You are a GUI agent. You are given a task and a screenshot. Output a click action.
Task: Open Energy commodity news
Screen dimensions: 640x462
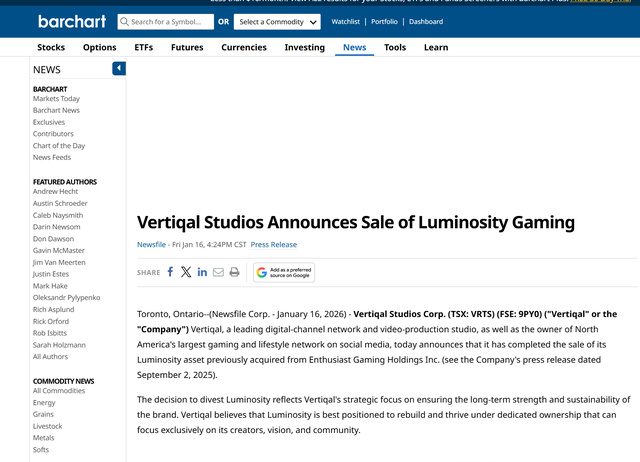[44, 402]
